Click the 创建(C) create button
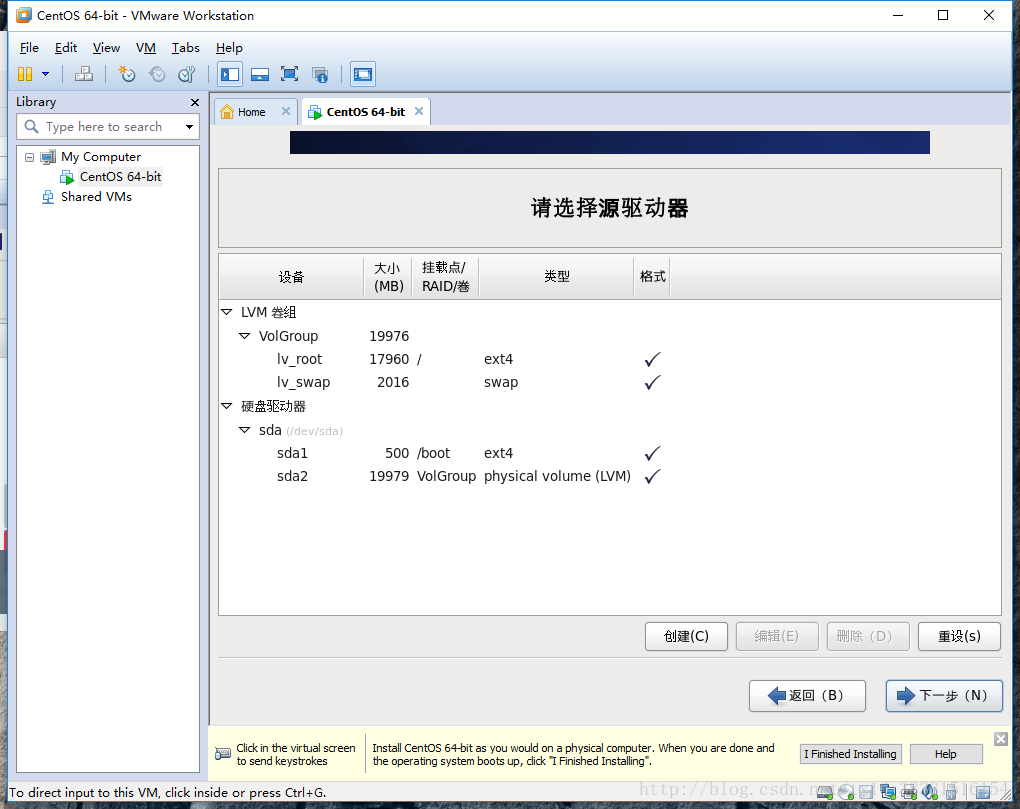 coord(686,636)
